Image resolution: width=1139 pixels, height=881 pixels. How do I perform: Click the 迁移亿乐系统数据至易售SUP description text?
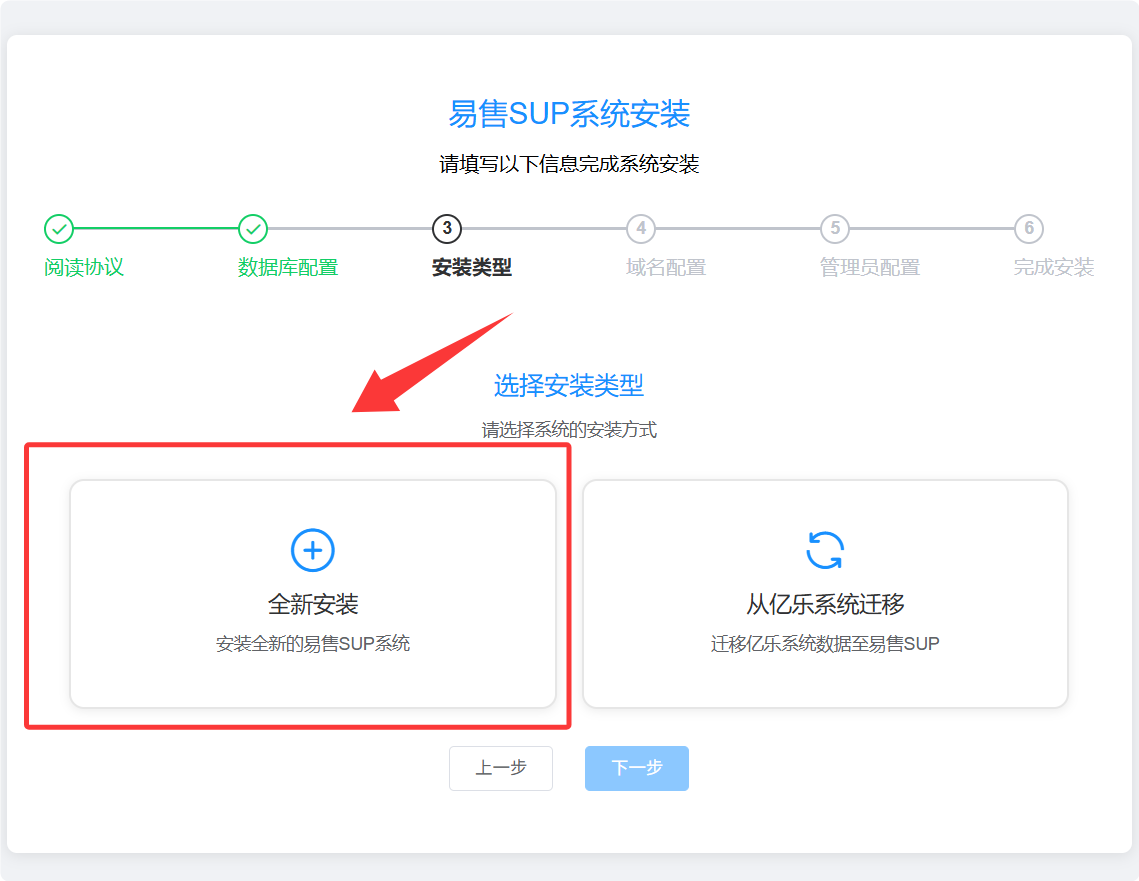click(825, 644)
